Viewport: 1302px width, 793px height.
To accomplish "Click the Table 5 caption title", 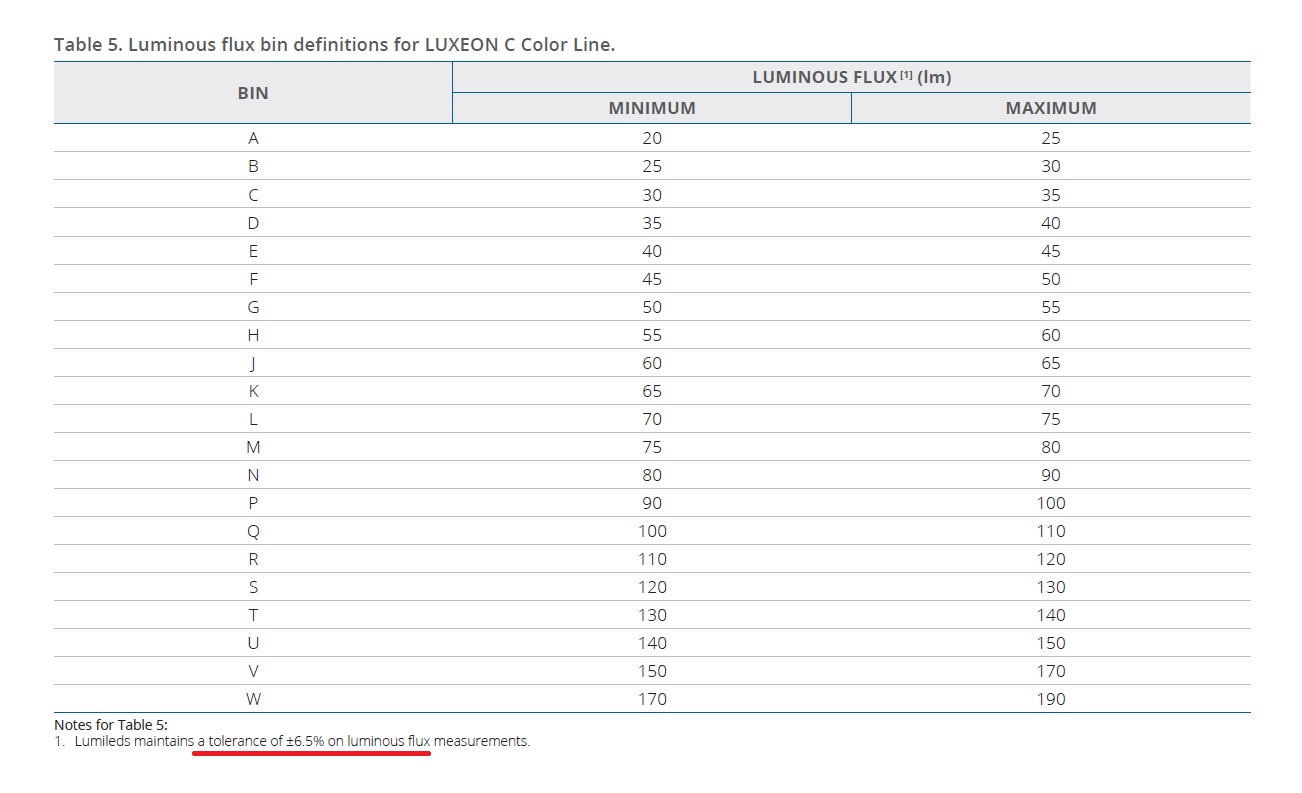I will 334,45.
